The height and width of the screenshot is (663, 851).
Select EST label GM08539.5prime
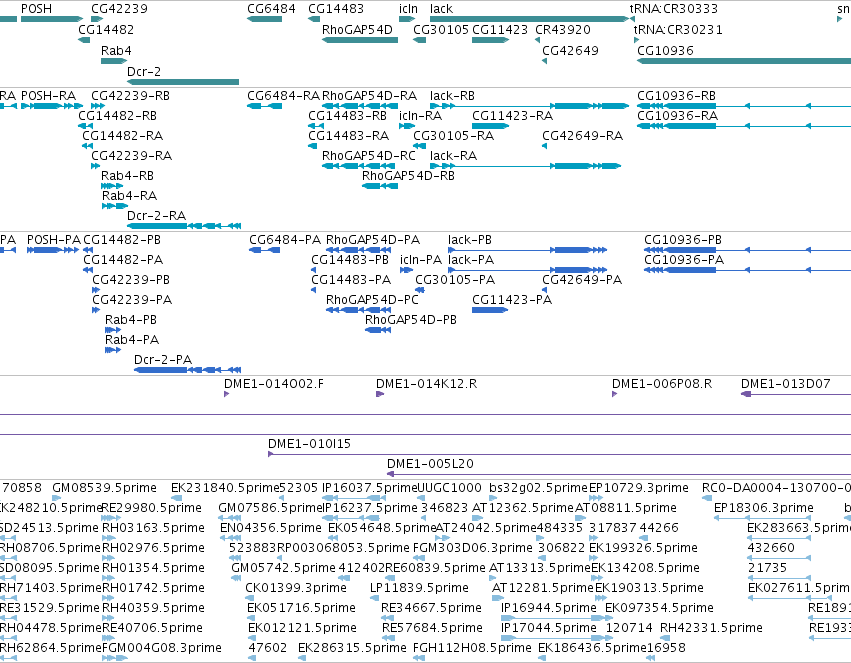click(x=104, y=488)
